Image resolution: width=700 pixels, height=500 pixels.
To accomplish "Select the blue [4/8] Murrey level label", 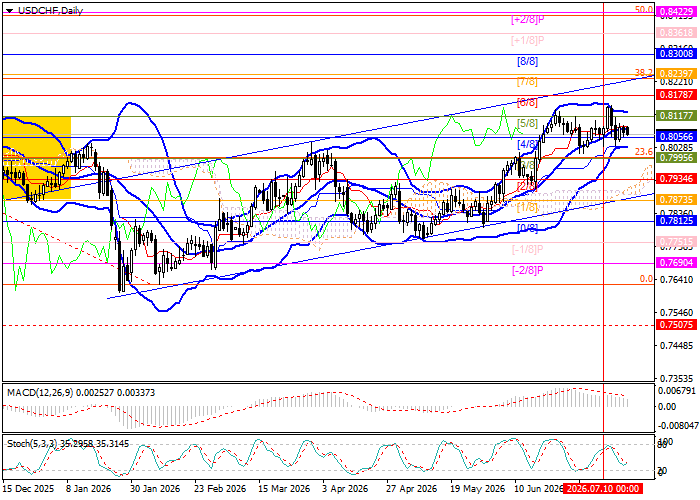I will pos(527,144).
